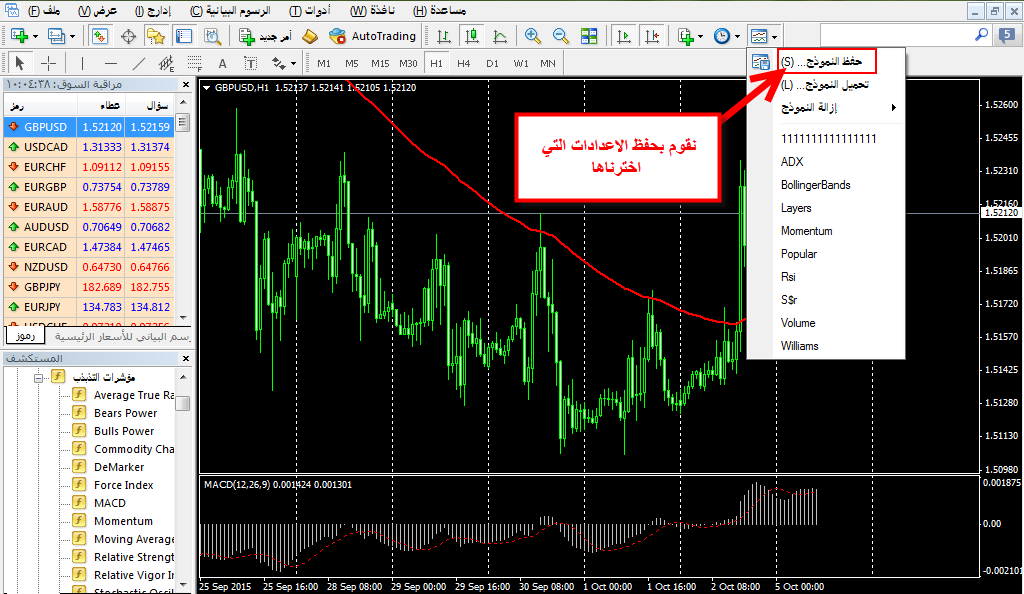
Task: Select the Text Label tool
Action: pyautogui.click(x=251, y=63)
